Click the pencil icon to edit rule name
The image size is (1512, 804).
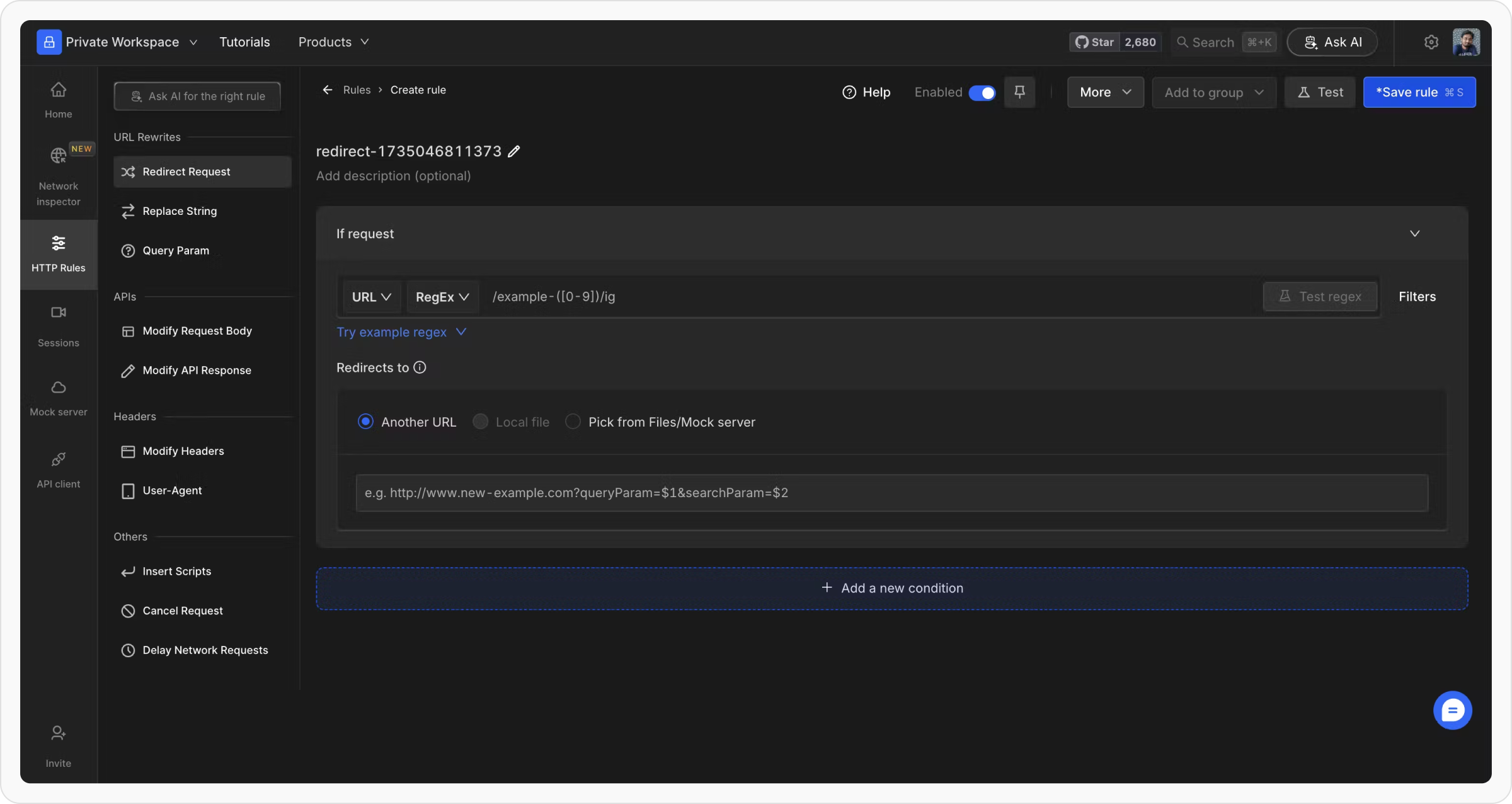pyautogui.click(x=514, y=151)
